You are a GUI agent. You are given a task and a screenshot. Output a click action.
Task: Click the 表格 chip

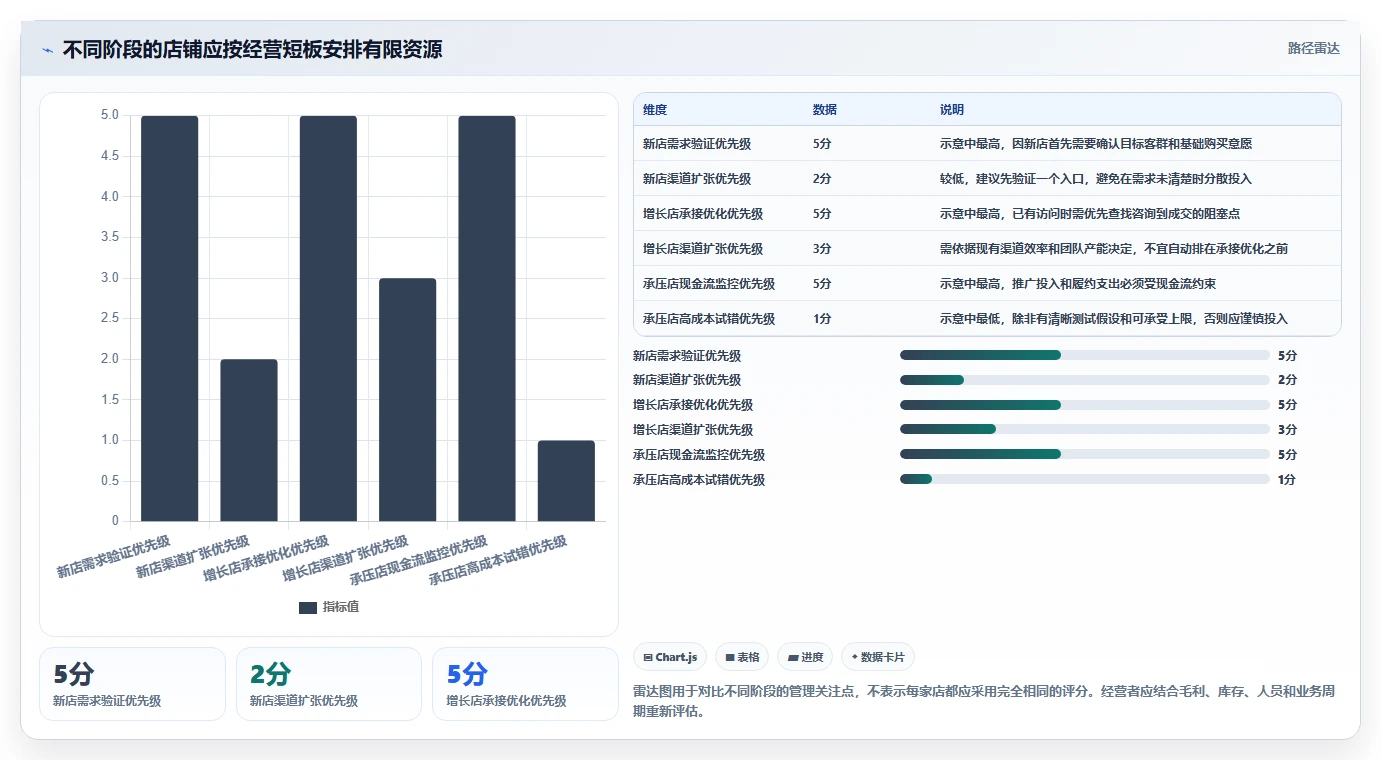(743, 657)
